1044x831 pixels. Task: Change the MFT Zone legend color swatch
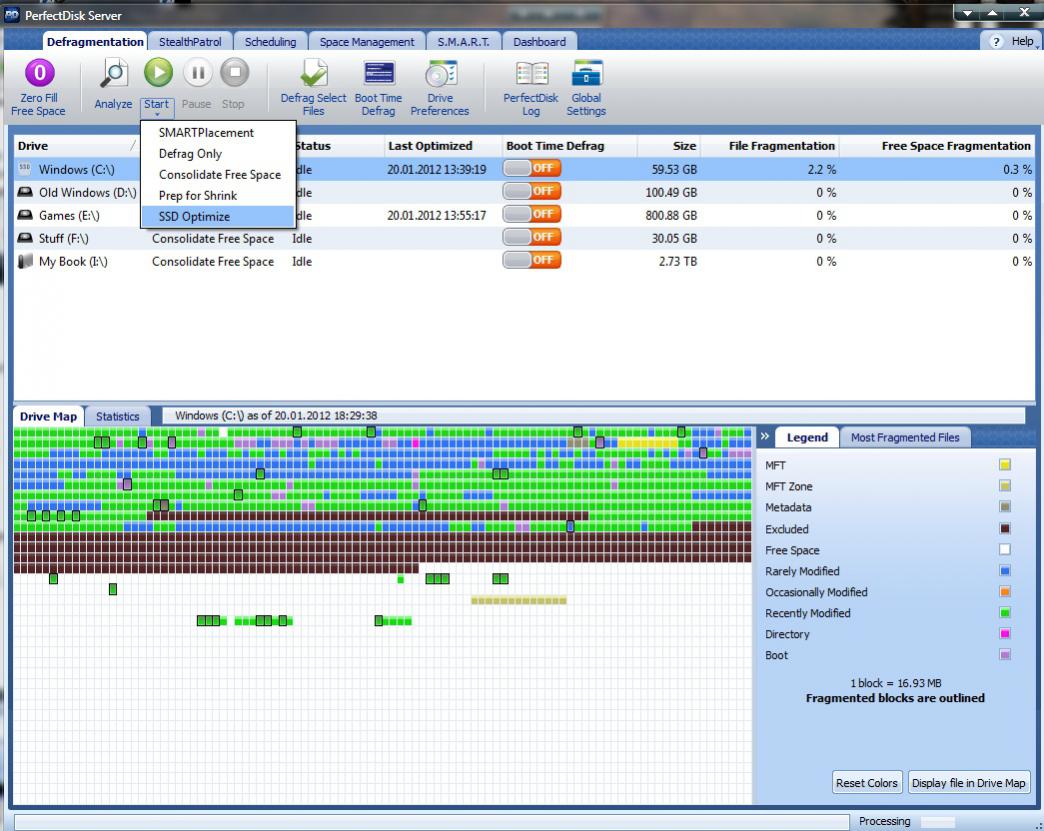click(x=1005, y=485)
